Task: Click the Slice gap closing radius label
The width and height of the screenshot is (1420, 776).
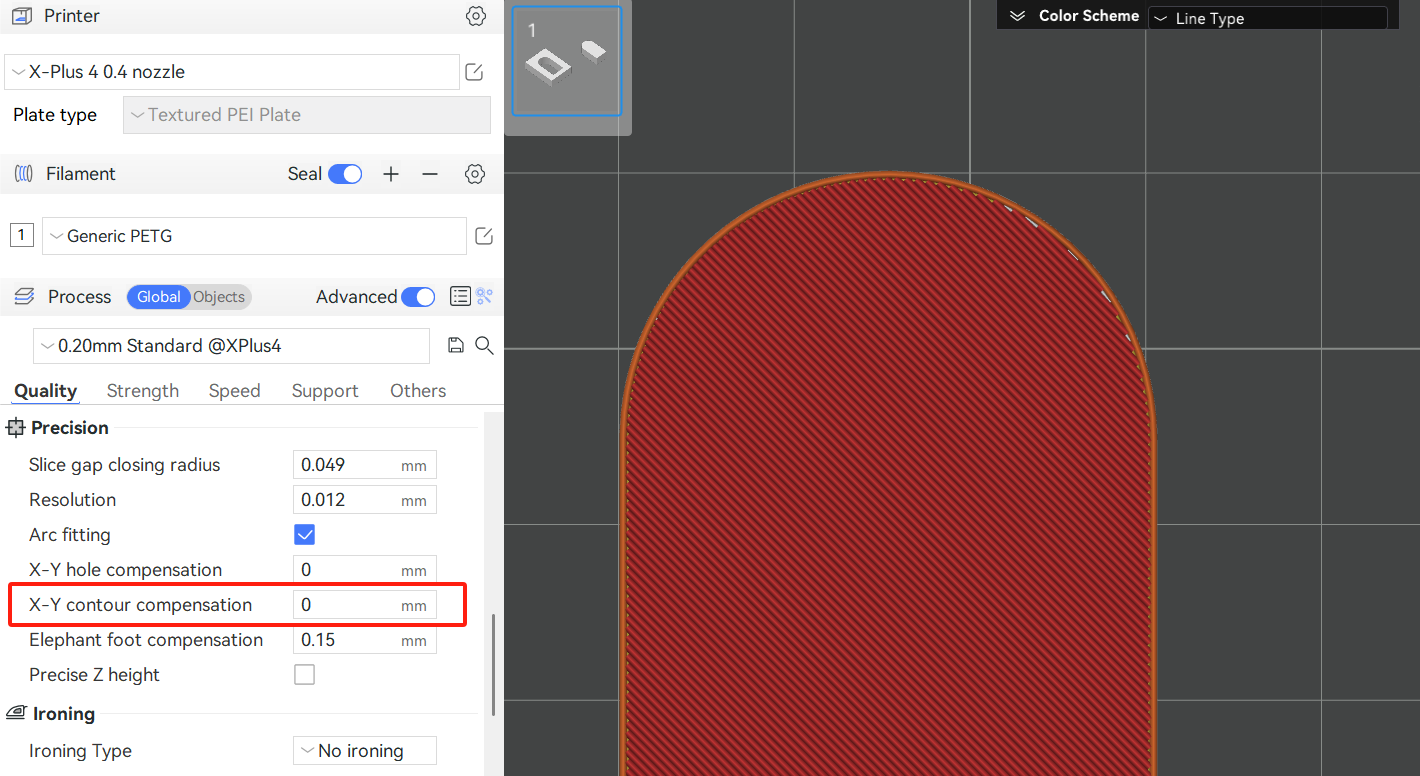Action: pos(124,465)
